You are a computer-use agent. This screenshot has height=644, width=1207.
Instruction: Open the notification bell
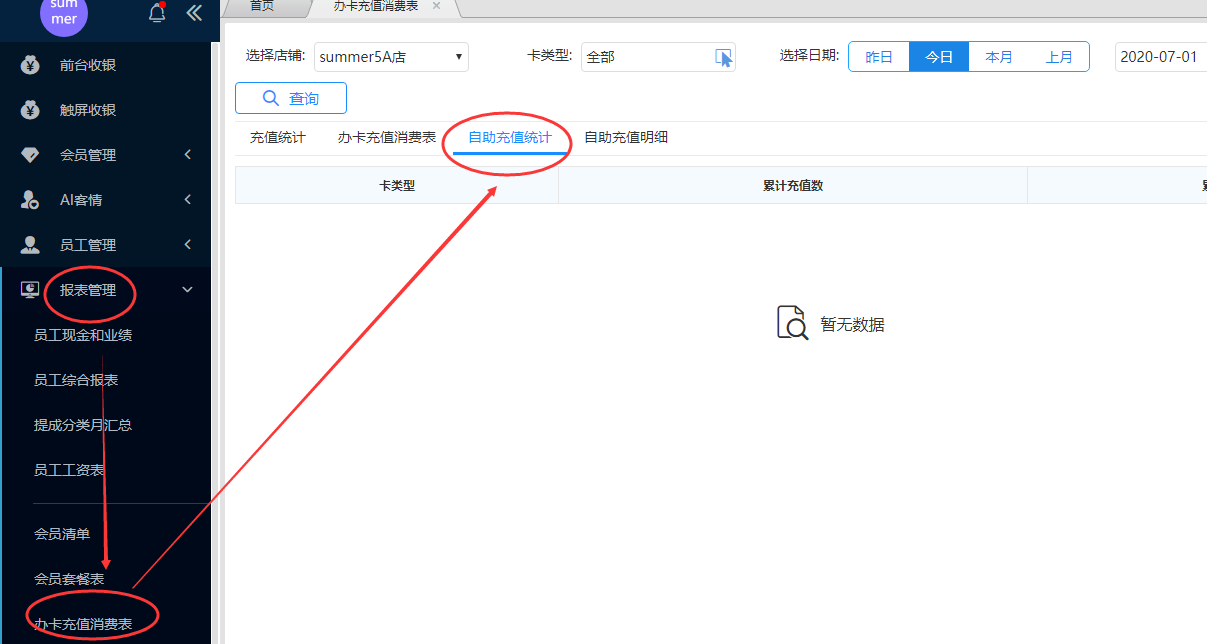coord(157,13)
